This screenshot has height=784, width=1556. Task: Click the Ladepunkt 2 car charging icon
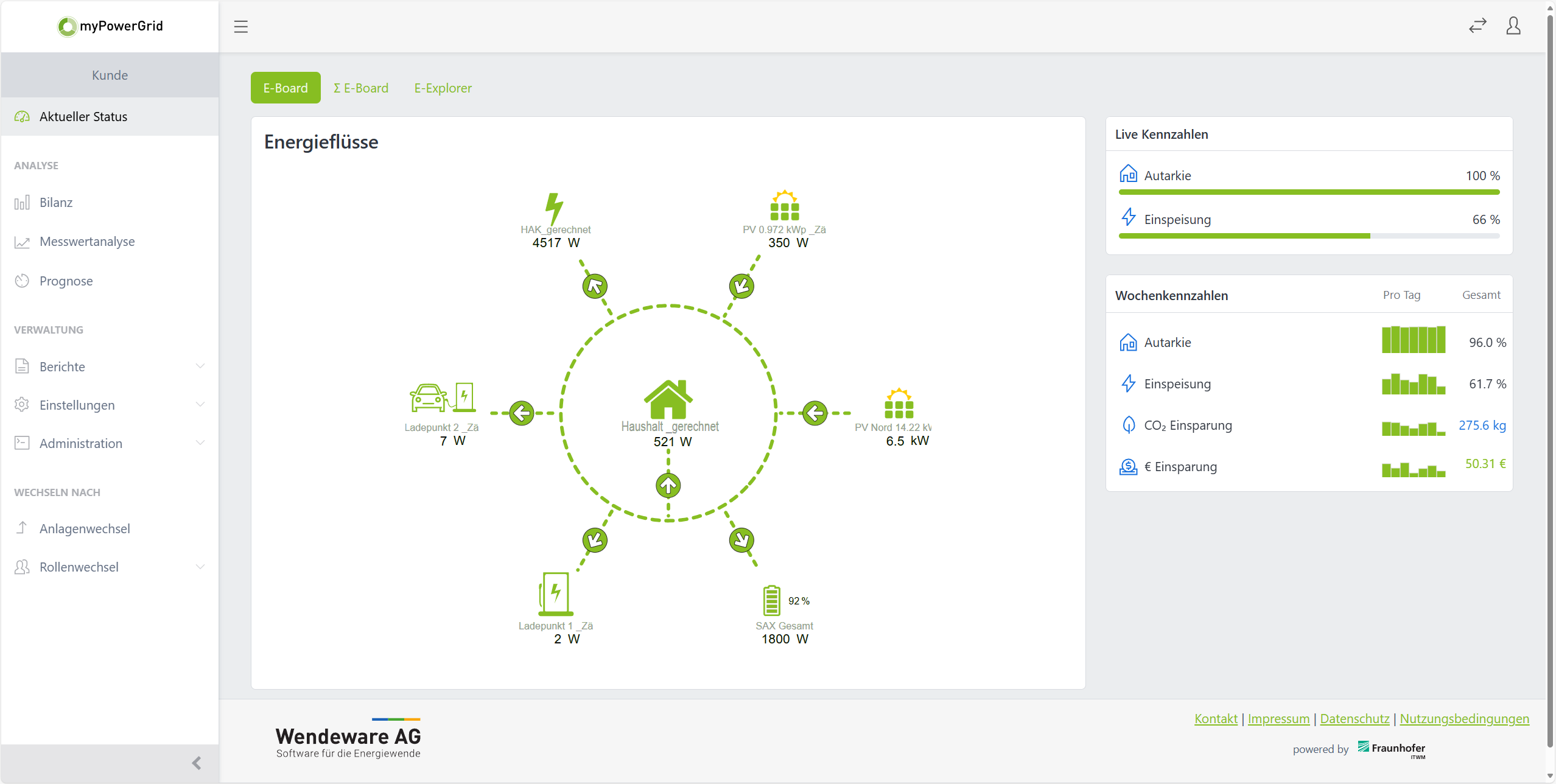[441, 398]
